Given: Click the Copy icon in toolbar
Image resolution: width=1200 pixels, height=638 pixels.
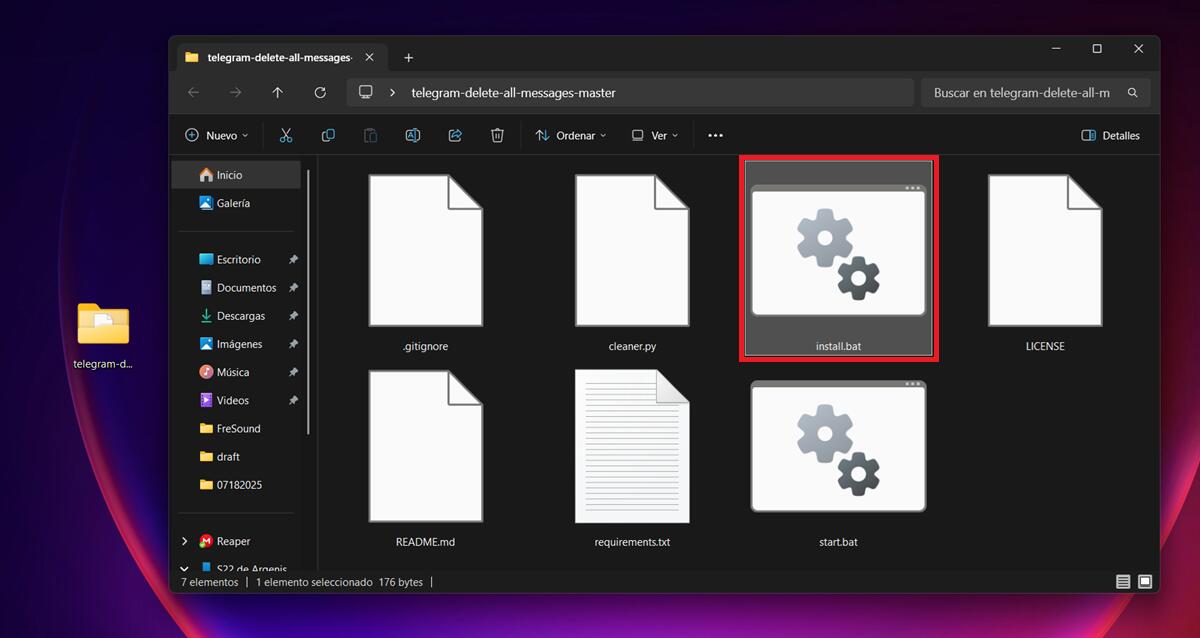Looking at the screenshot, I should coord(328,135).
